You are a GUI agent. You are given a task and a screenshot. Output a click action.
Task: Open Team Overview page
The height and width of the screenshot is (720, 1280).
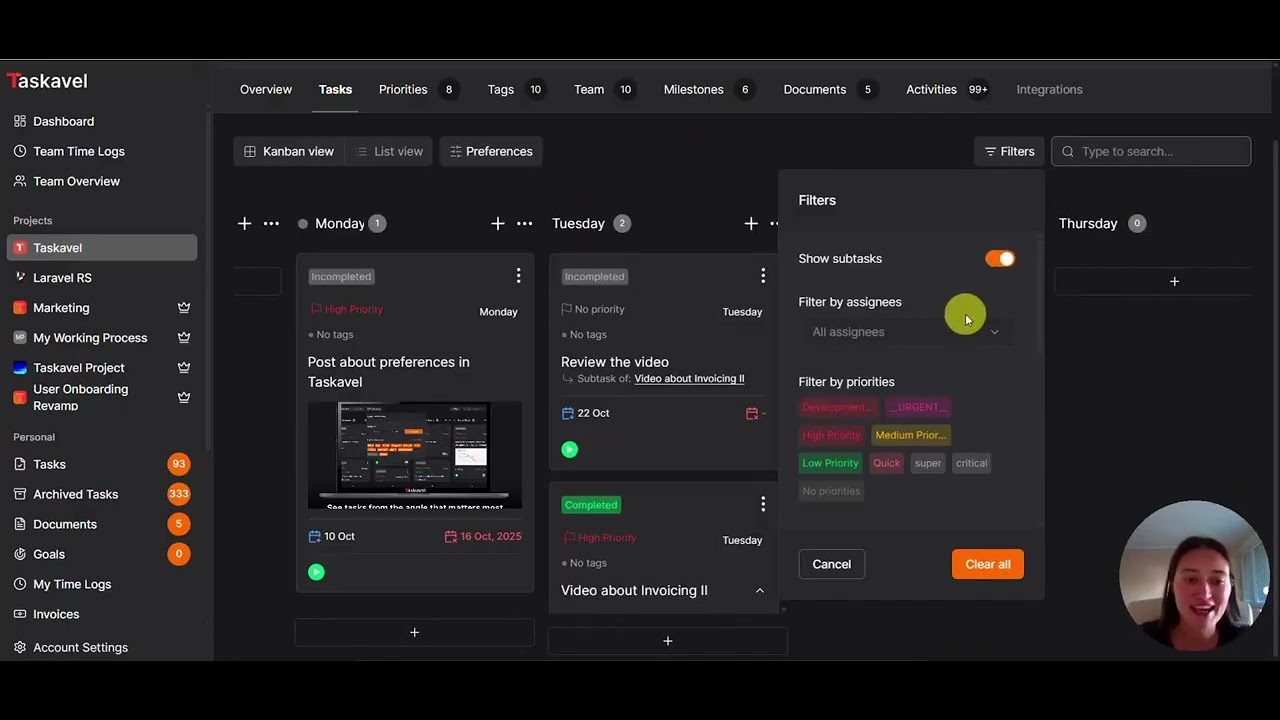(x=76, y=181)
